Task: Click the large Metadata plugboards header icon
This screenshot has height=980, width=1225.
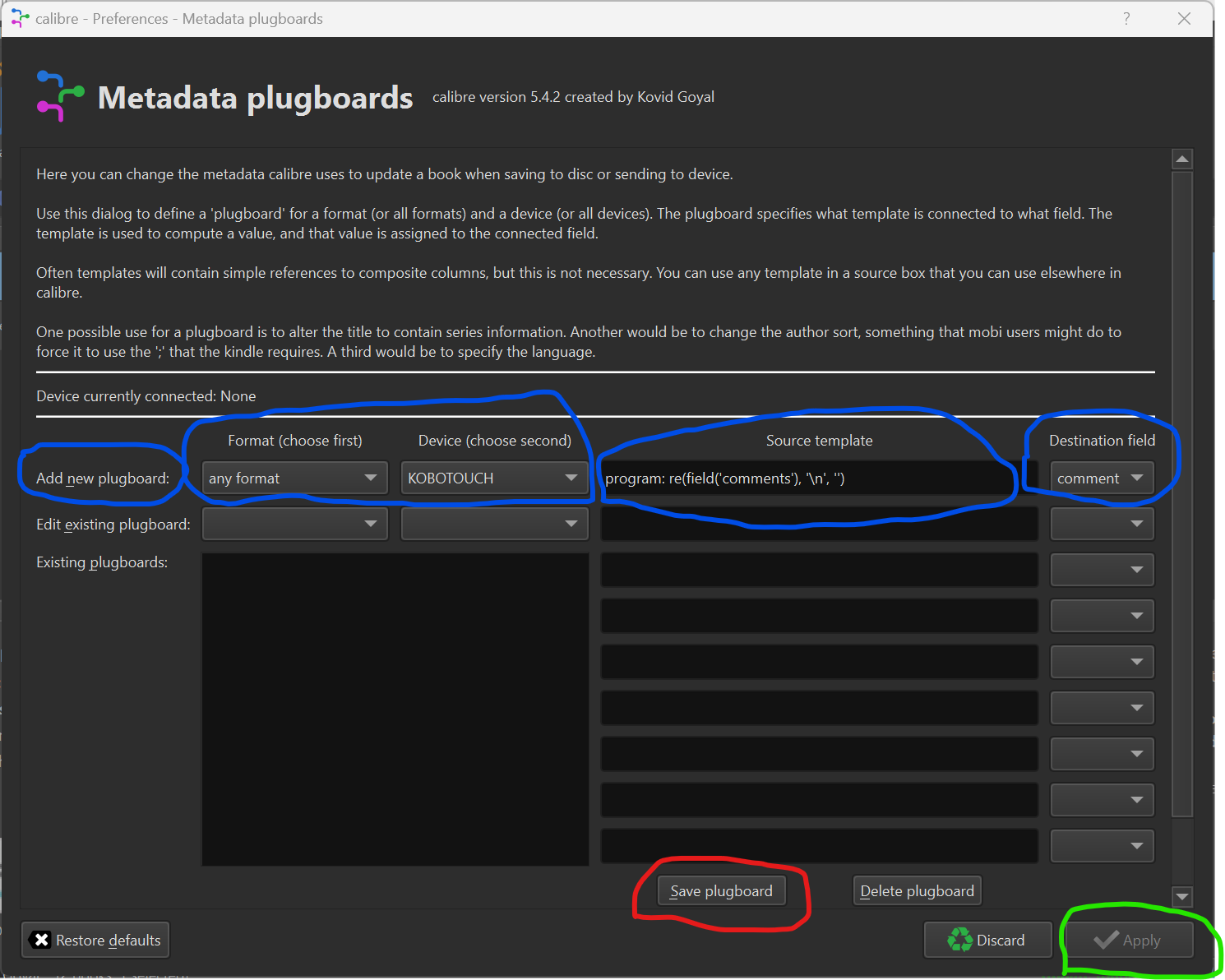Action: [x=60, y=97]
